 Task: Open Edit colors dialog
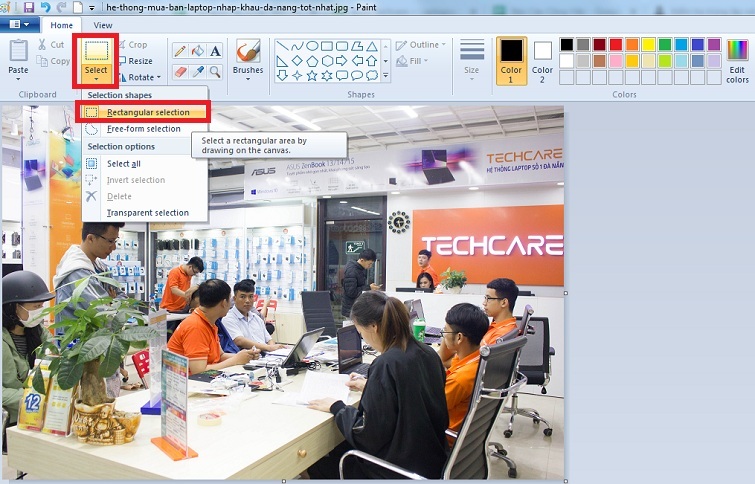point(737,59)
